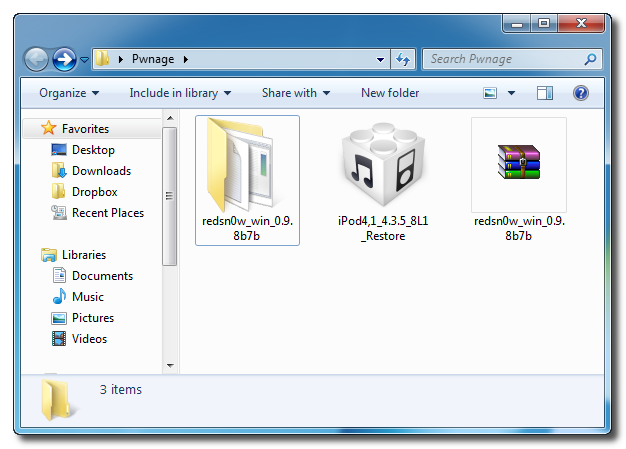Click the archive's redsn0w_win_0.9.8b7b file name
This screenshot has height=449, width=626.
click(x=519, y=228)
